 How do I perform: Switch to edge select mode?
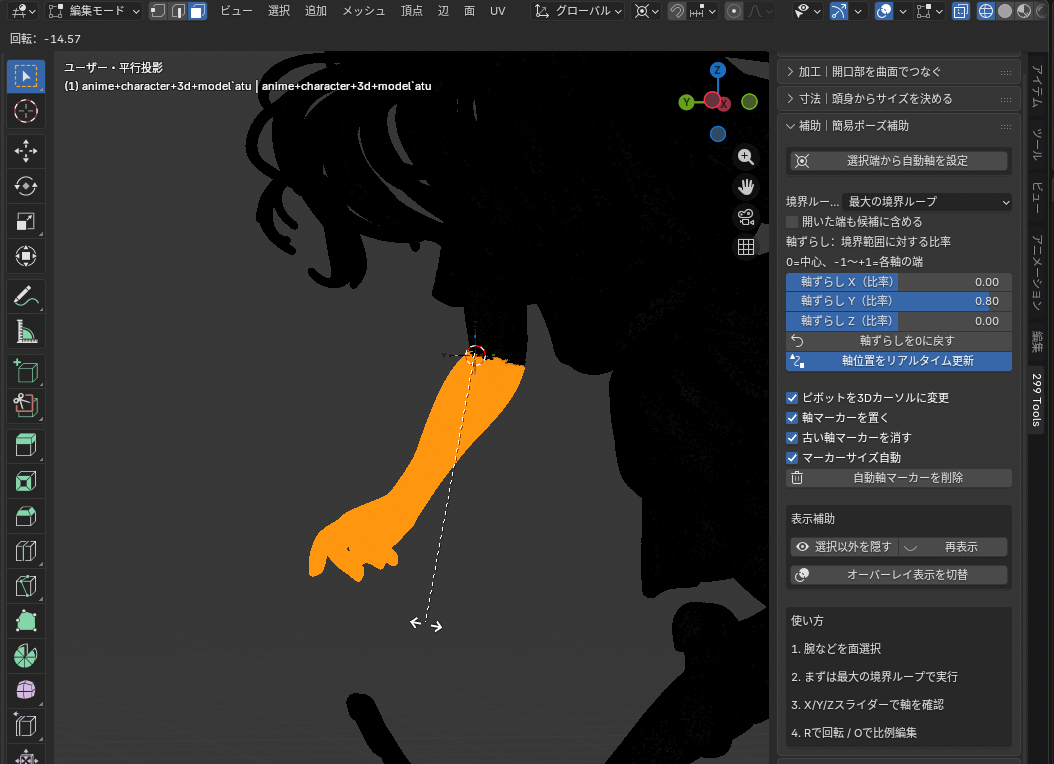point(177,11)
